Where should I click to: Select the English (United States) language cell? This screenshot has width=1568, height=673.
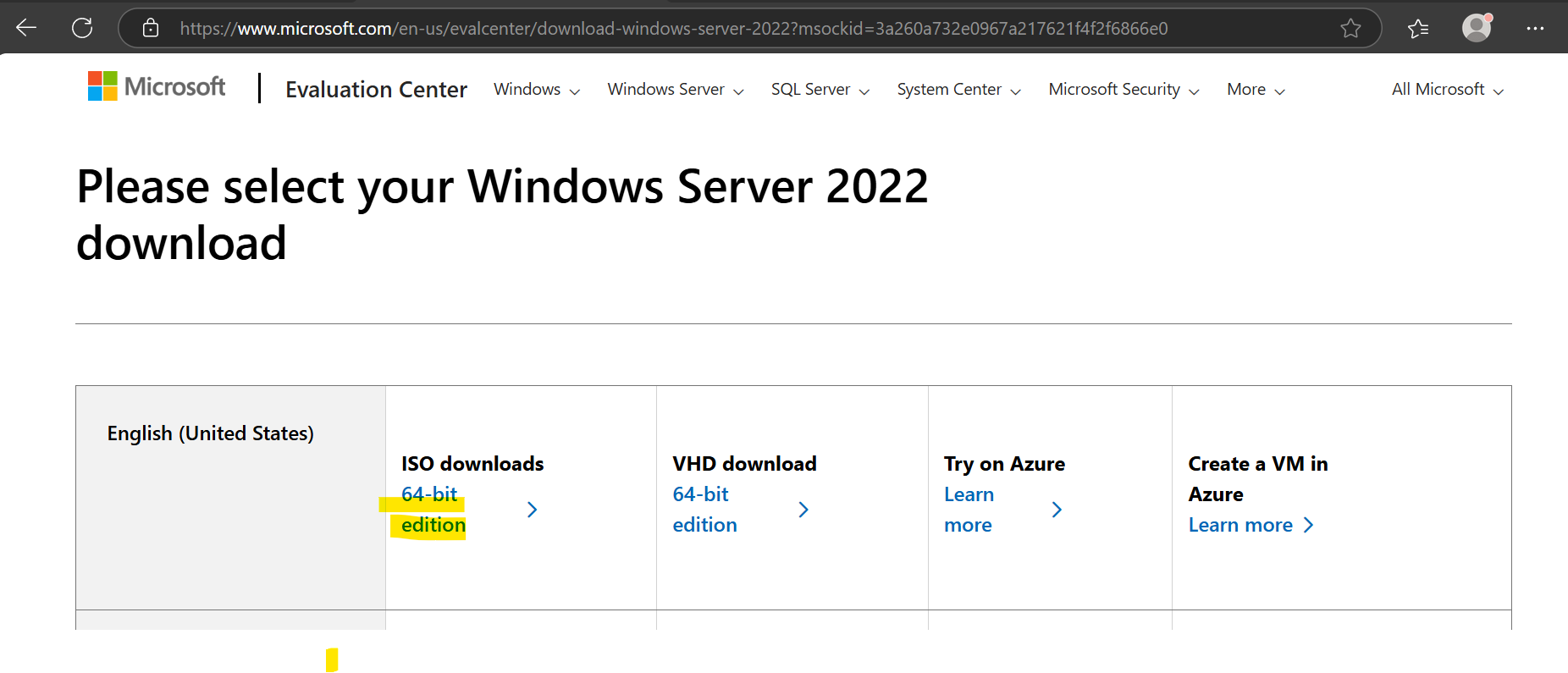pyautogui.click(x=230, y=498)
